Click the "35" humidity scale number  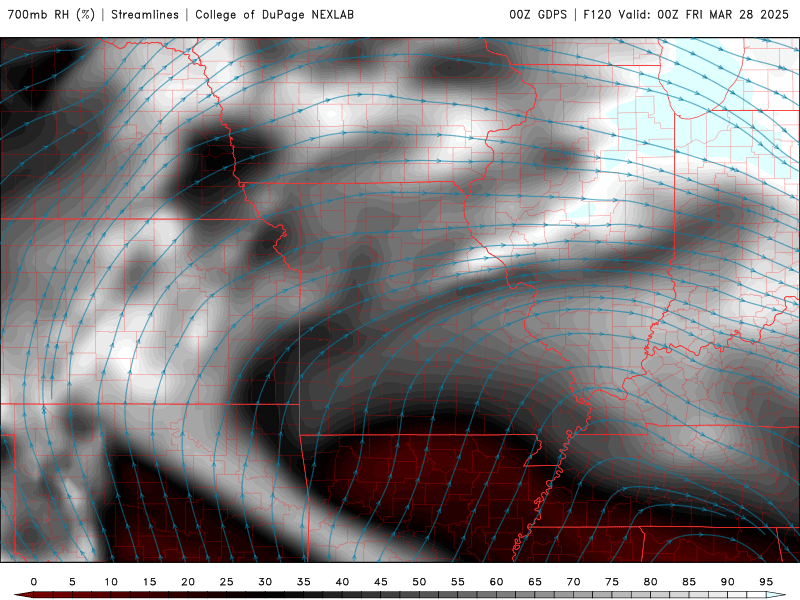pos(304,582)
